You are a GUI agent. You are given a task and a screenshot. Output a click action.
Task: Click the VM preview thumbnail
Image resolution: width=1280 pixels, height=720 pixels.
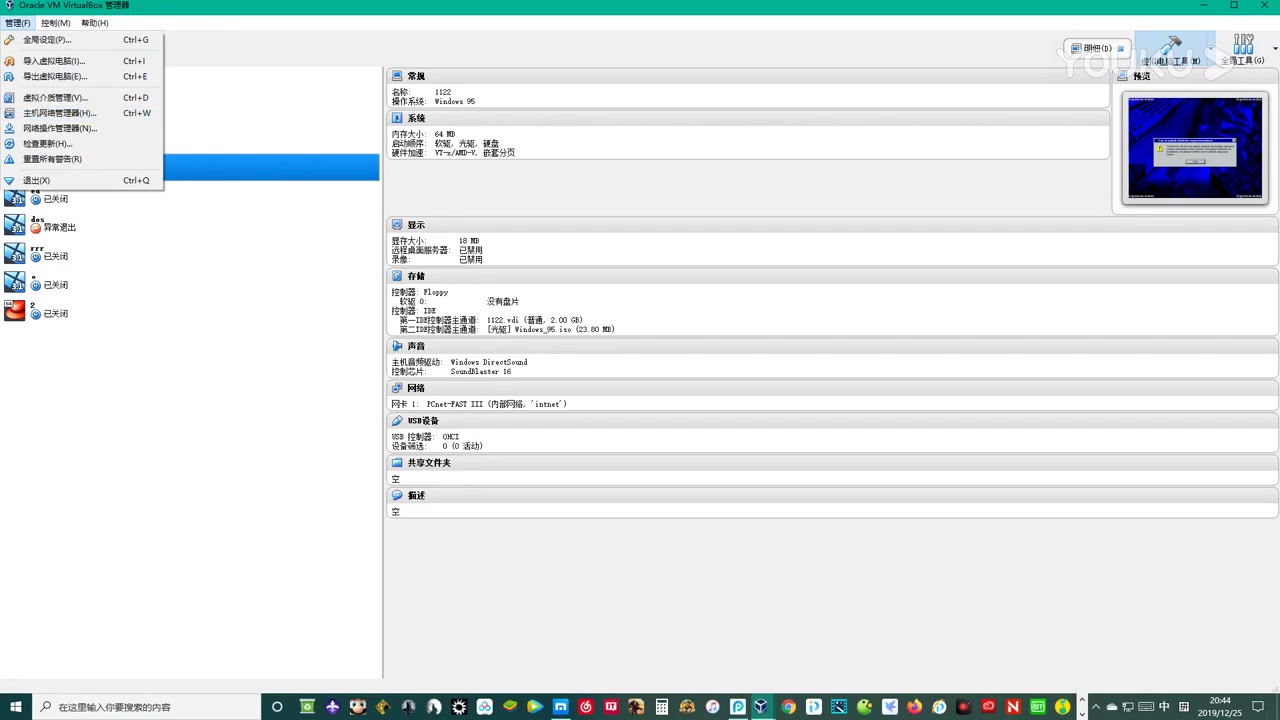point(1195,149)
